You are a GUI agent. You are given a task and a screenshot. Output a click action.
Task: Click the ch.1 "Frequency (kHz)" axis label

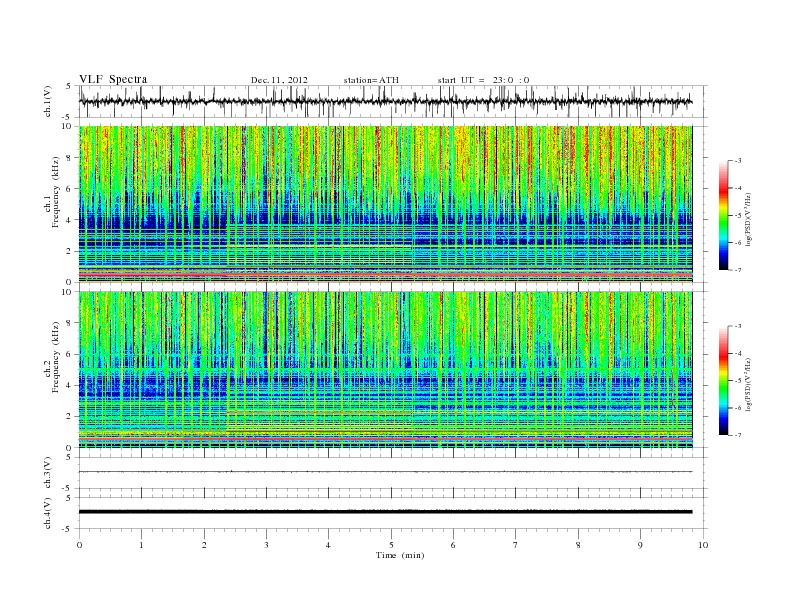tap(55, 192)
